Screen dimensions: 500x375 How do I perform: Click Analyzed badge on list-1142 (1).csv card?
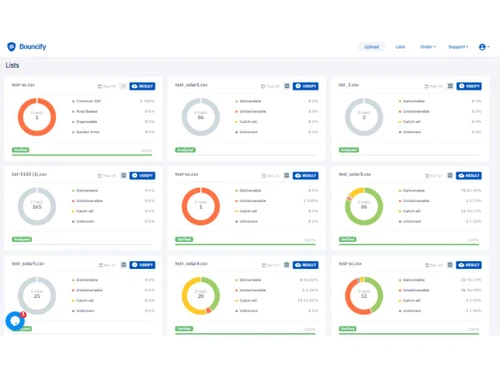click(22, 239)
